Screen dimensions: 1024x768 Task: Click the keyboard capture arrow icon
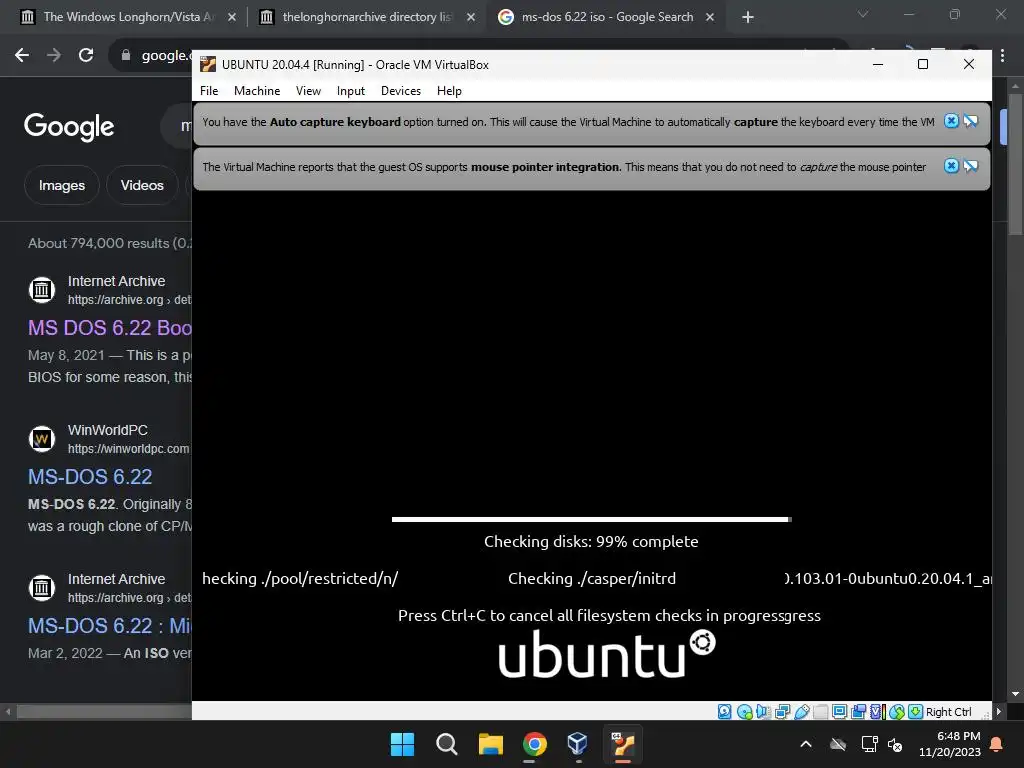(x=916, y=712)
